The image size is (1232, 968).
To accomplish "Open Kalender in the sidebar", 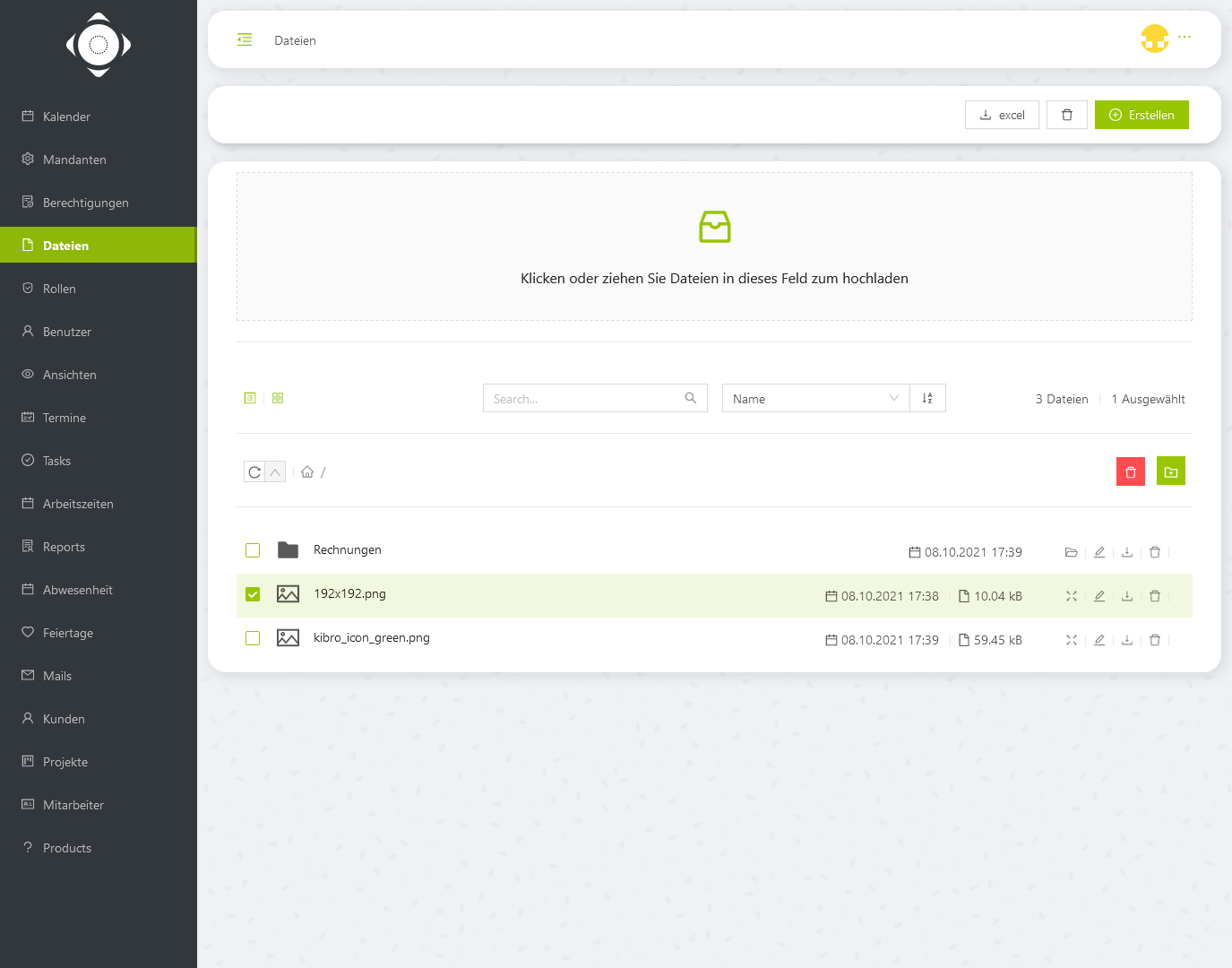I will coord(66,117).
